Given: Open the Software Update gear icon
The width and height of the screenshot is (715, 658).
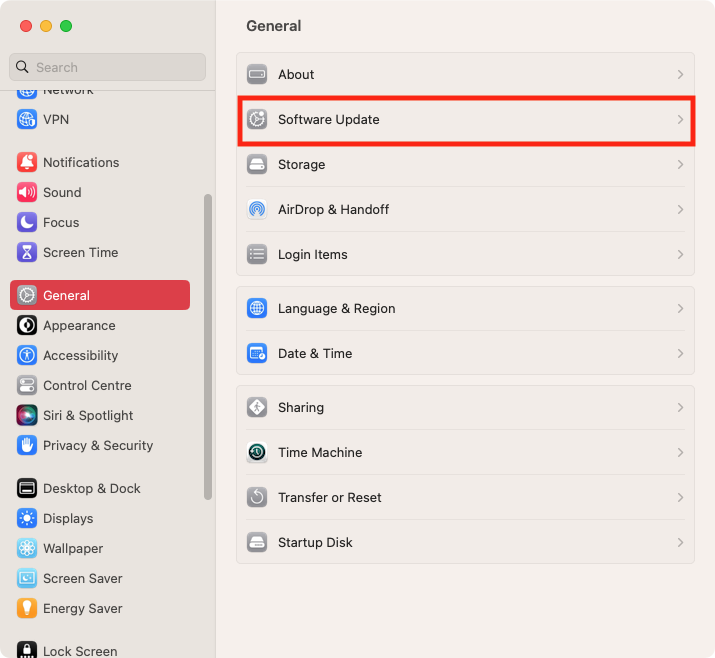Looking at the screenshot, I should click(257, 119).
